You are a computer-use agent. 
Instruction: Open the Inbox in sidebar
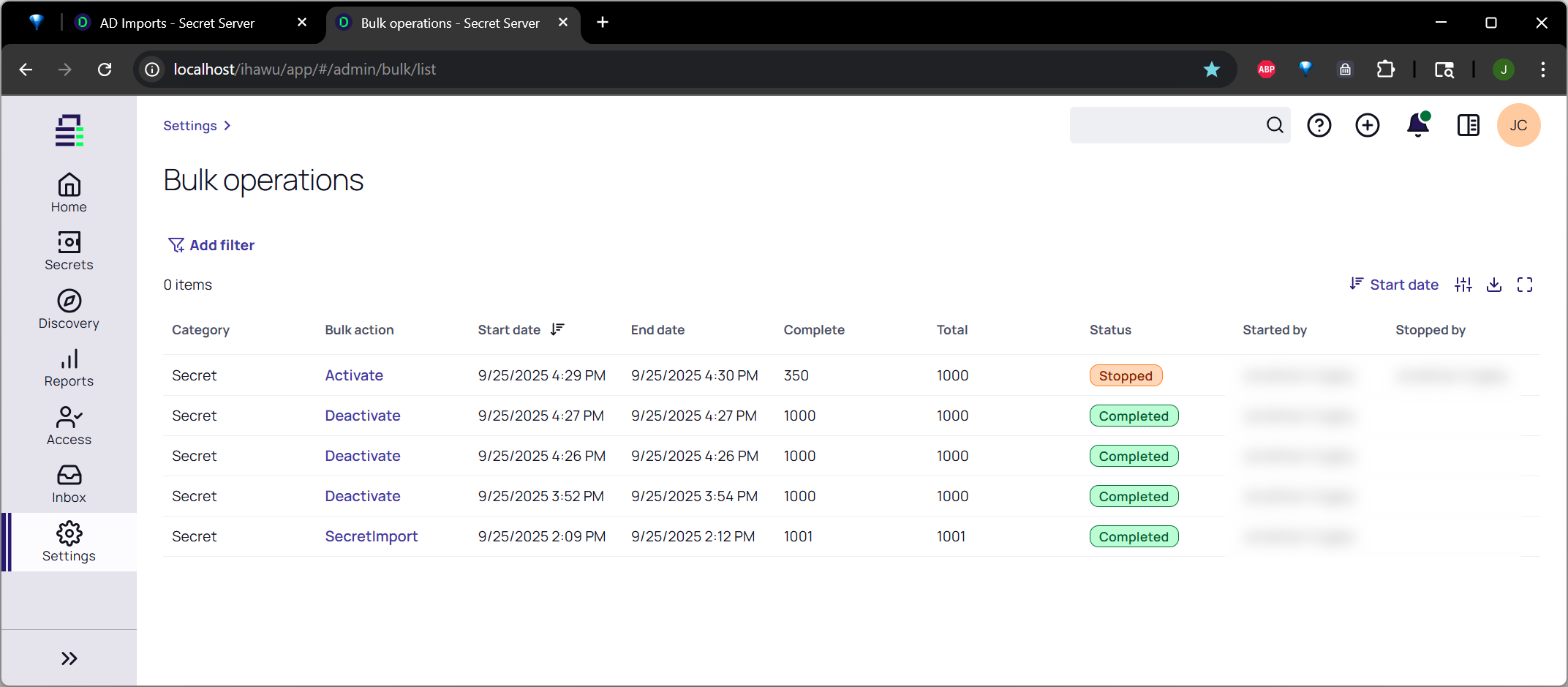tap(69, 484)
